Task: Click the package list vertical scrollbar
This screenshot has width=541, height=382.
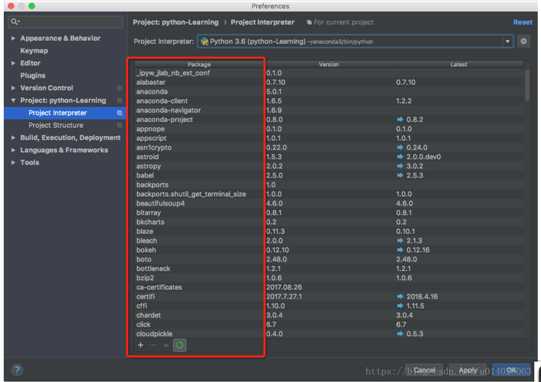Action: 527,86
